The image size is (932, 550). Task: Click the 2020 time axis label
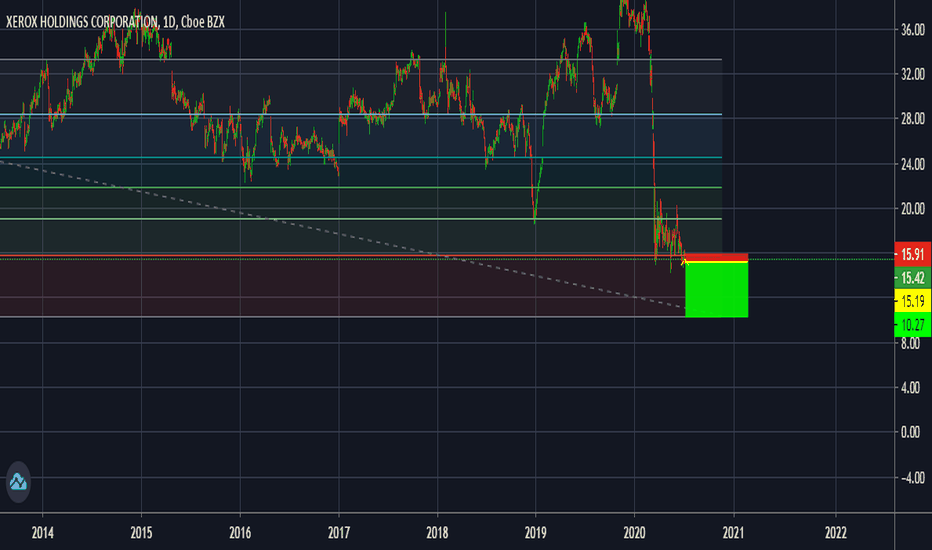coord(634,533)
